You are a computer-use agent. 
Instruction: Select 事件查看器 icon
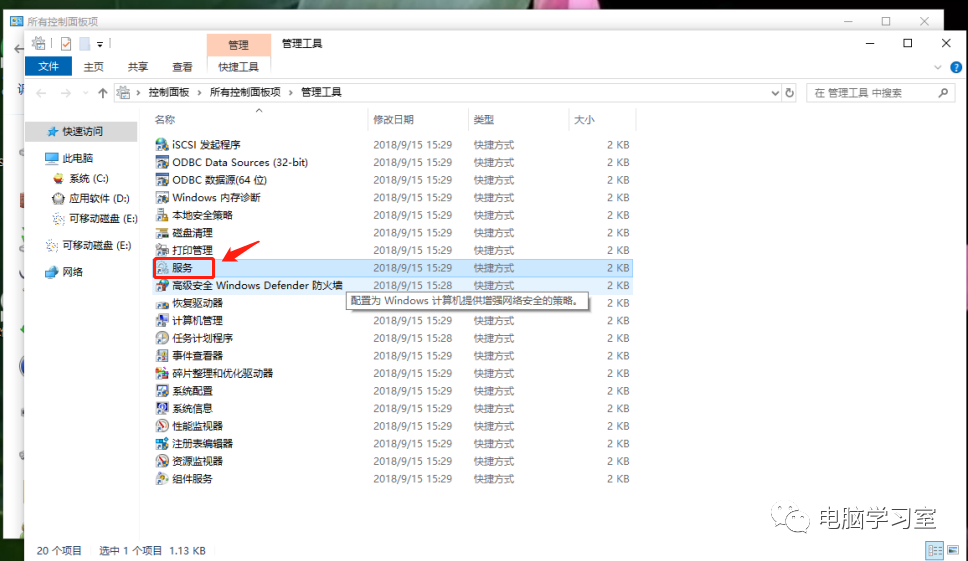(x=162, y=355)
